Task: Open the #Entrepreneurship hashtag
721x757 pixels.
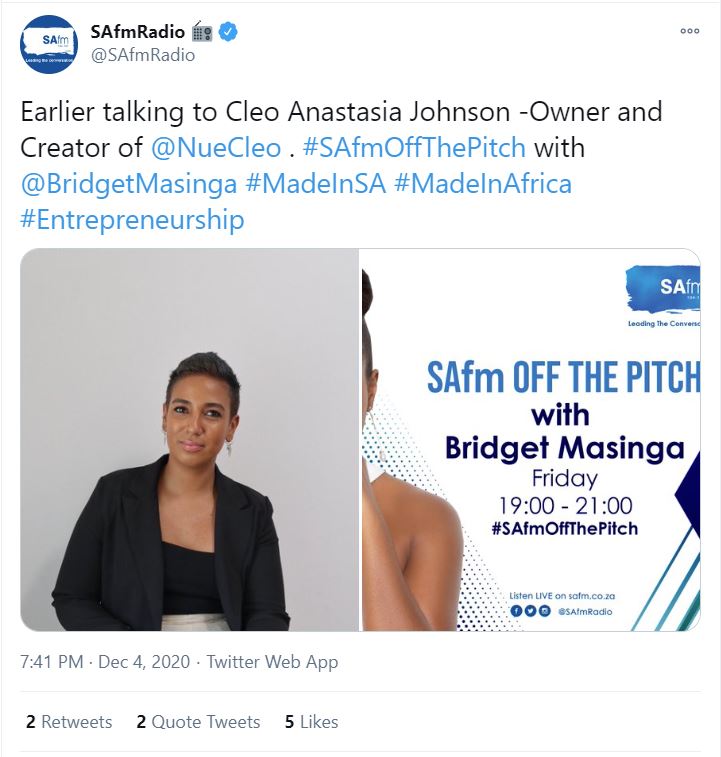Action: pos(132,220)
